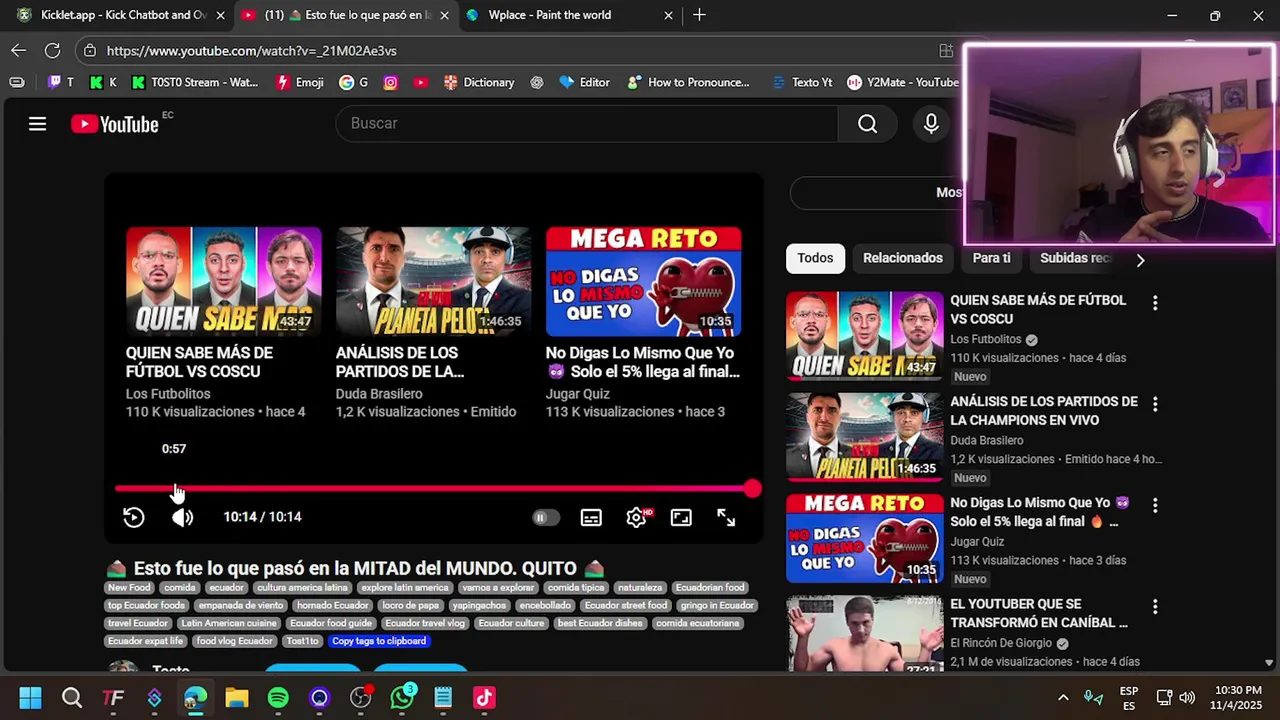The height and width of the screenshot is (720, 1280).
Task: Open options for No Digas Lo Mismo sidebar video
Action: (1155, 505)
